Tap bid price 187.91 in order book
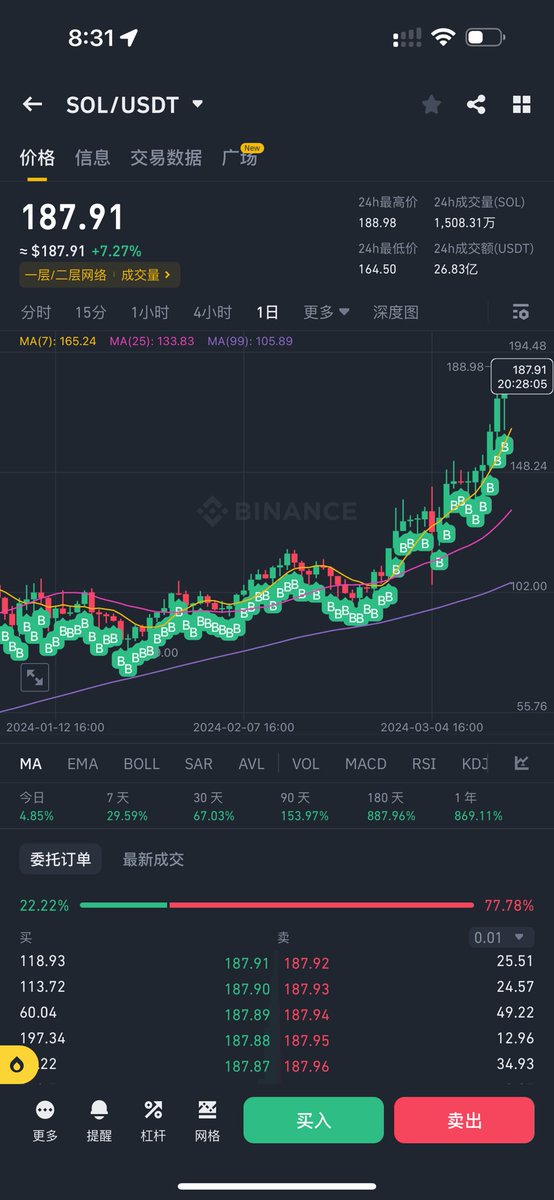The width and height of the screenshot is (554, 1200). [247, 963]
